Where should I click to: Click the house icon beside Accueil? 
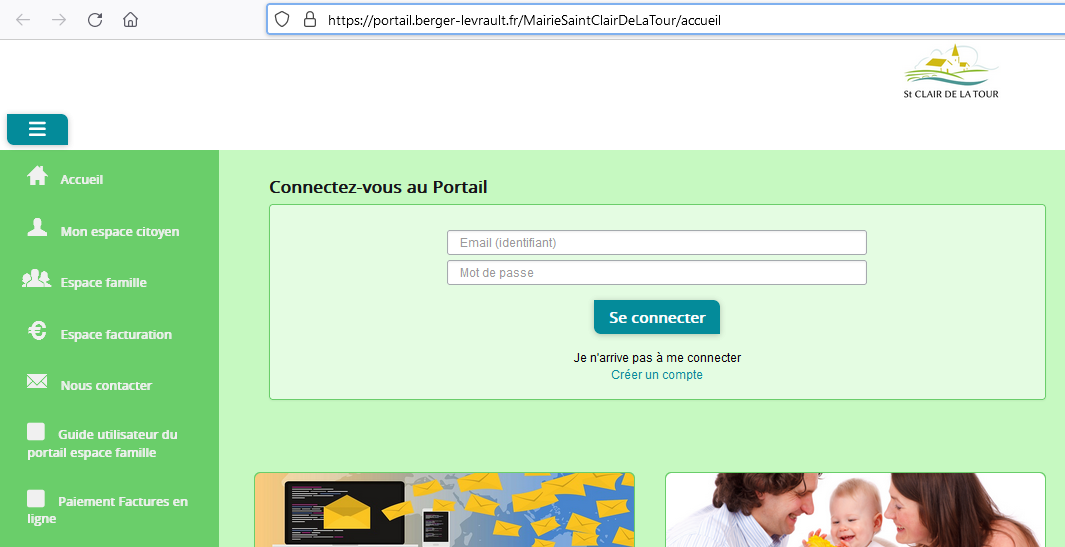(37, 176)
